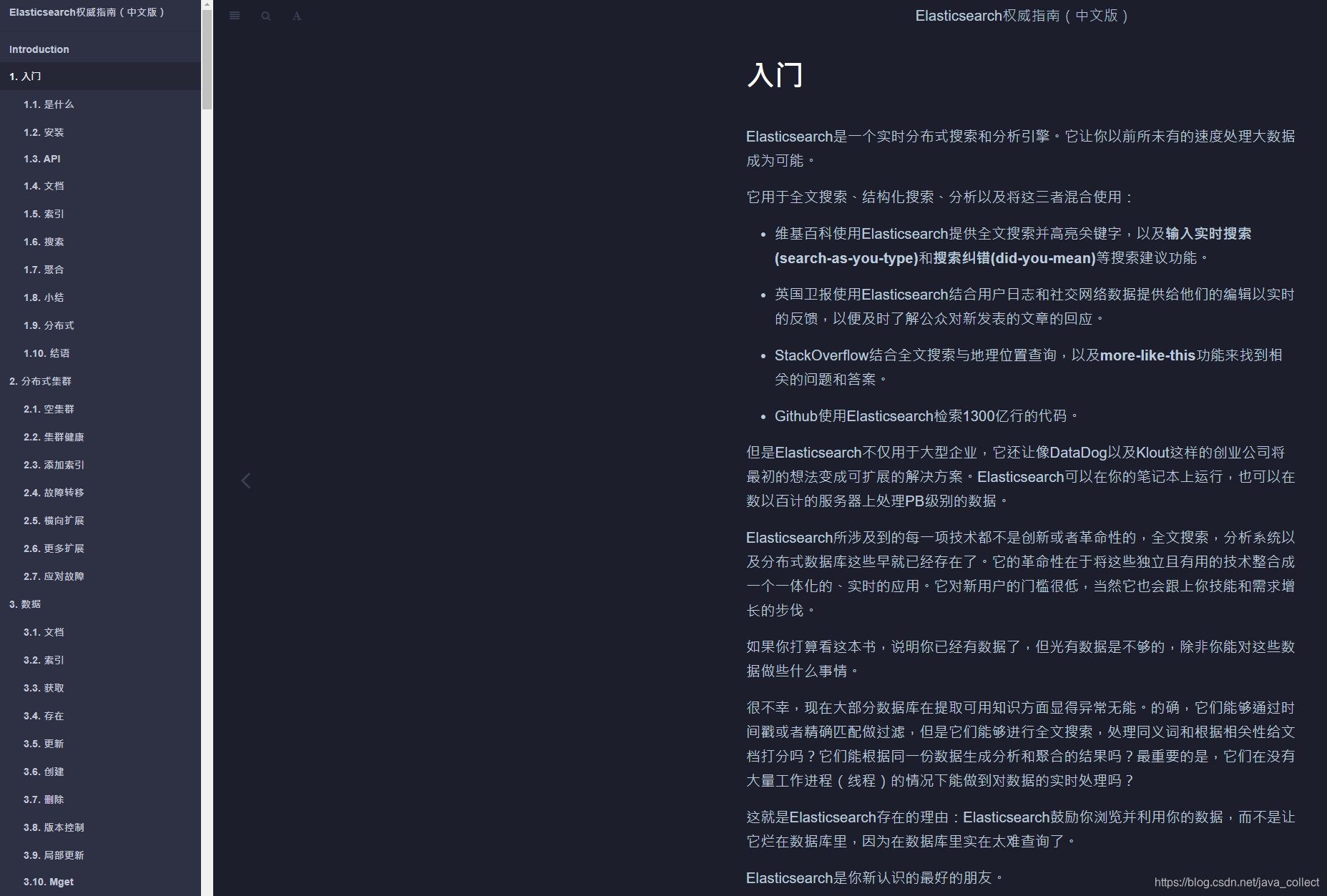Click the Github使用Elasticsearch bullet line

(927, 416)
